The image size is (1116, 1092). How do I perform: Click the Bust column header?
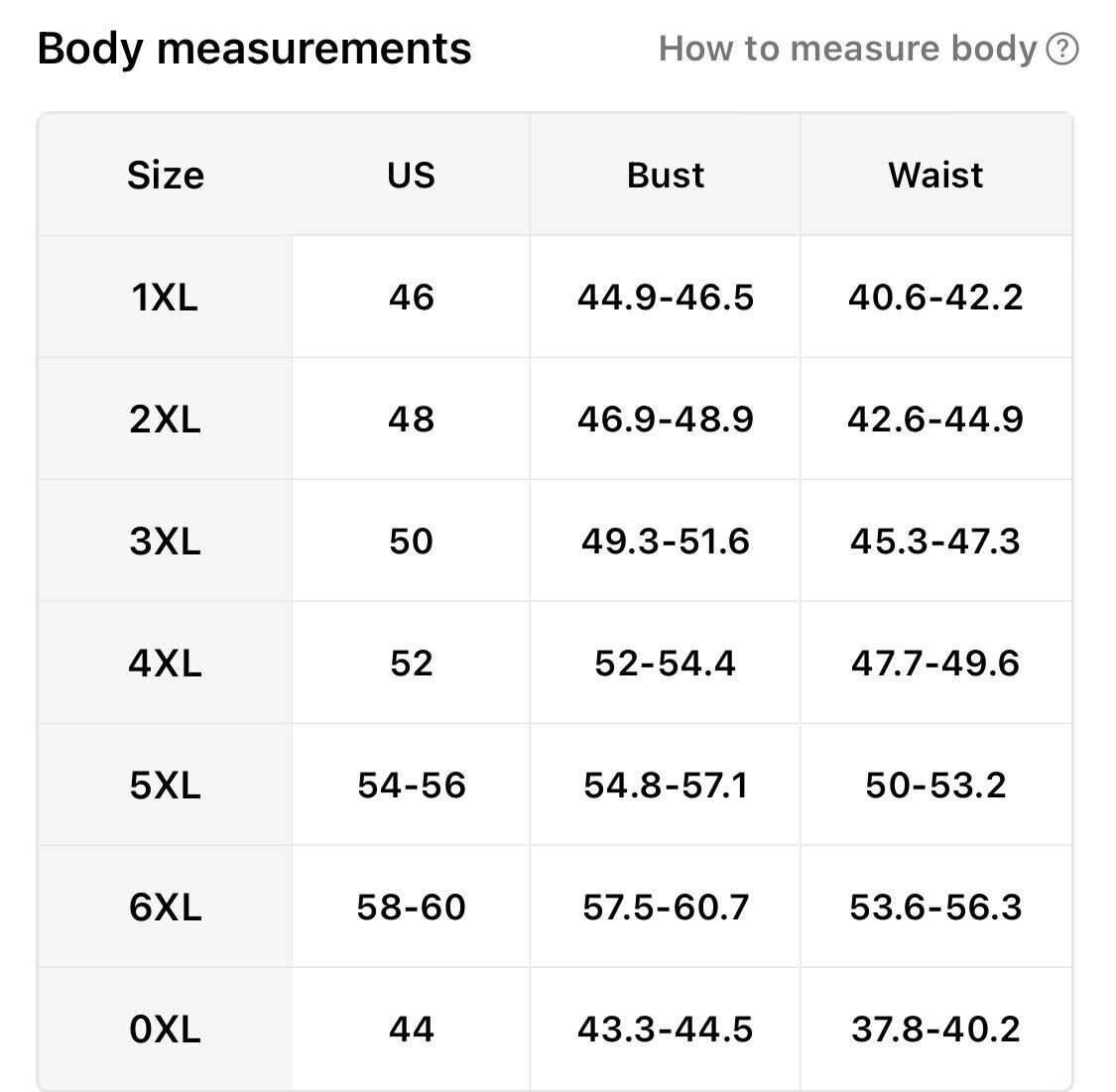(666, 175)
